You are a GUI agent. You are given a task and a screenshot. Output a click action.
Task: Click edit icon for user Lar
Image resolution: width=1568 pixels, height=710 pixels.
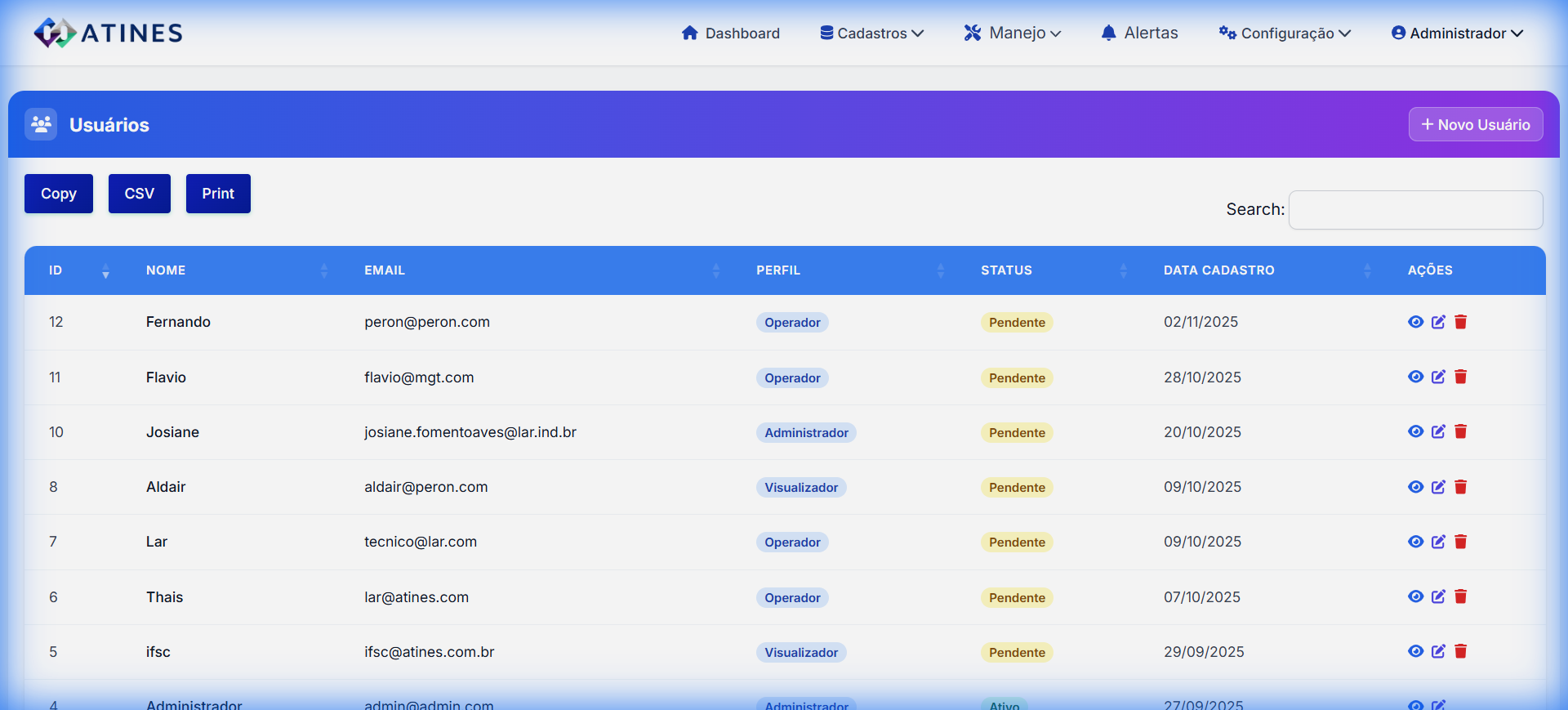tap(1438, 542)
